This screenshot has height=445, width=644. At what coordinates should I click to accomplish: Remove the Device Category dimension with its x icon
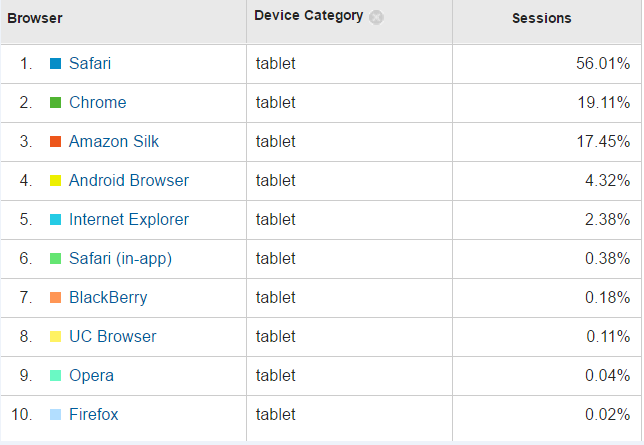click(x=376, y=18)
